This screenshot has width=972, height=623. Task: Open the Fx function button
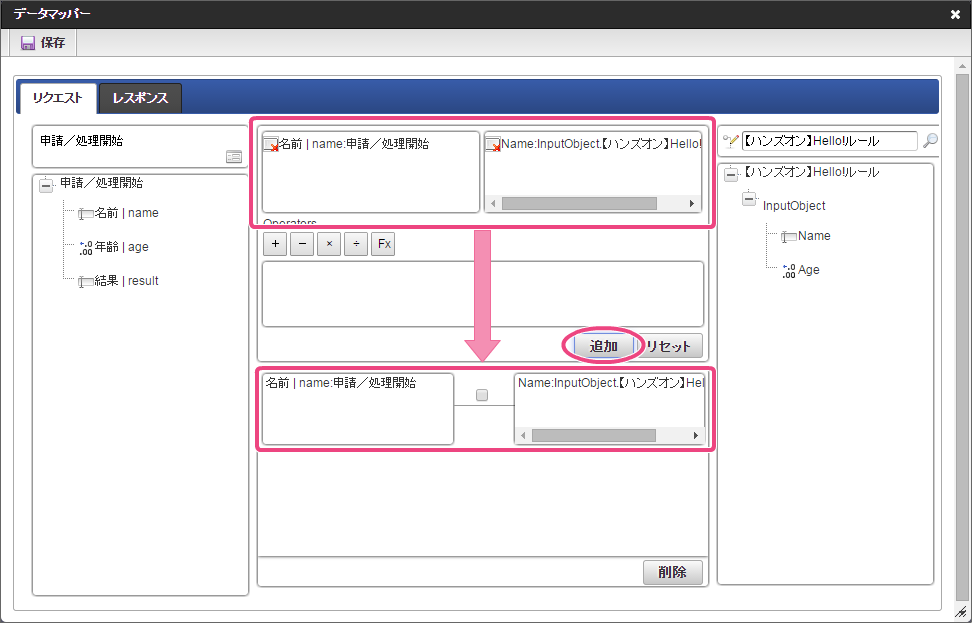[x=383, y=244]
